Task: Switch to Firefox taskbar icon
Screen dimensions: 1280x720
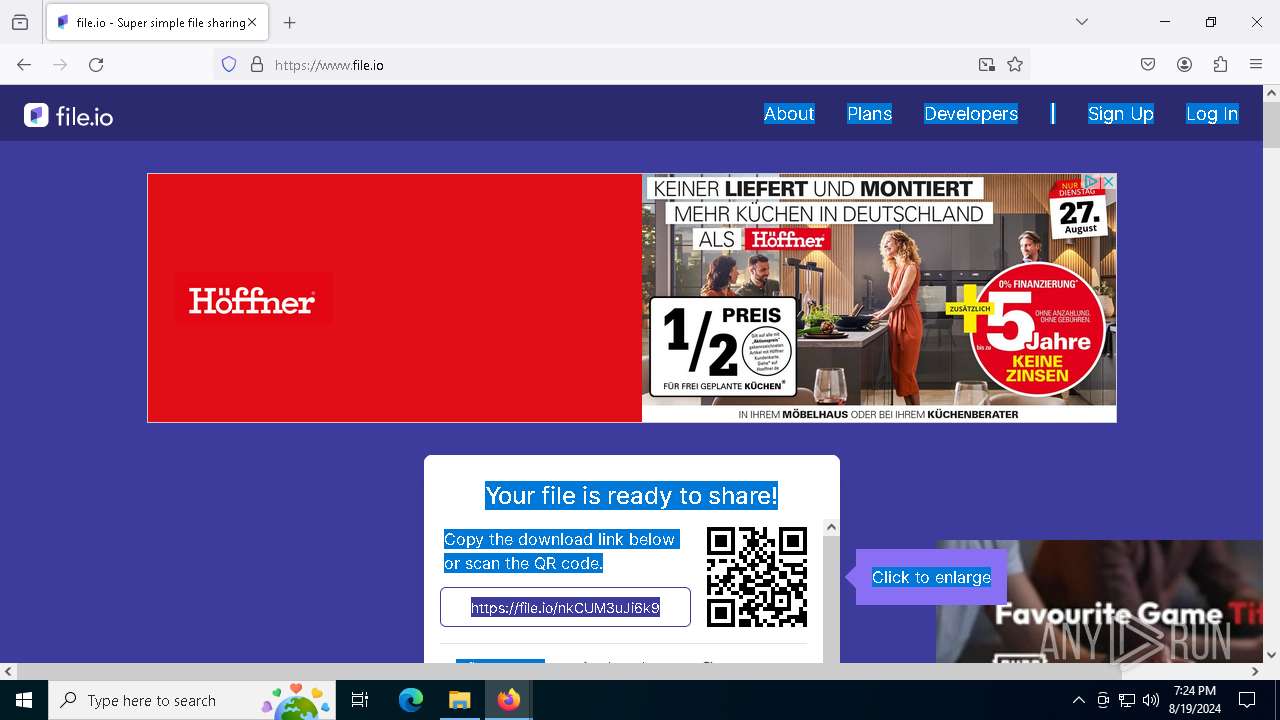Action: tap(508, 700)
